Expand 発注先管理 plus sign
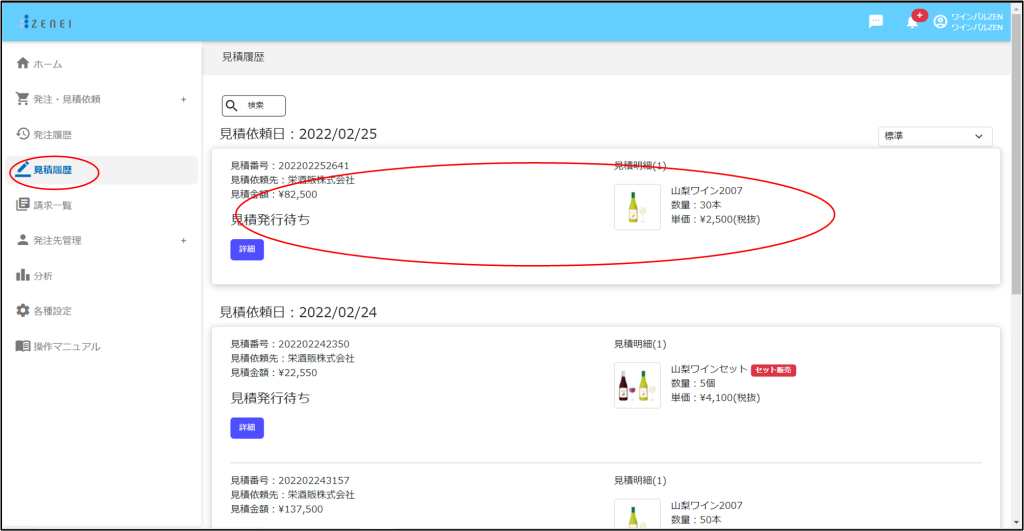The width and height of the screenshot is (1024, 531). pos(184,240)
